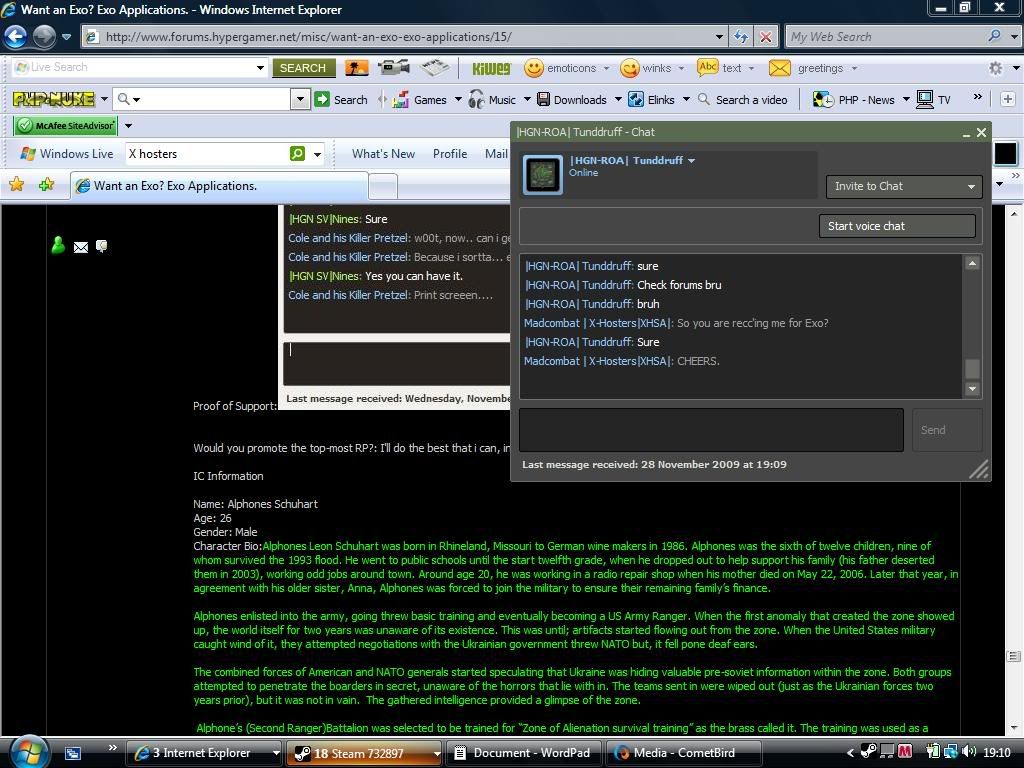The width and height of the screenshot is (1024, 768).
Task: Open Downloads toolbar item
Action: click(x=572, y=99)
